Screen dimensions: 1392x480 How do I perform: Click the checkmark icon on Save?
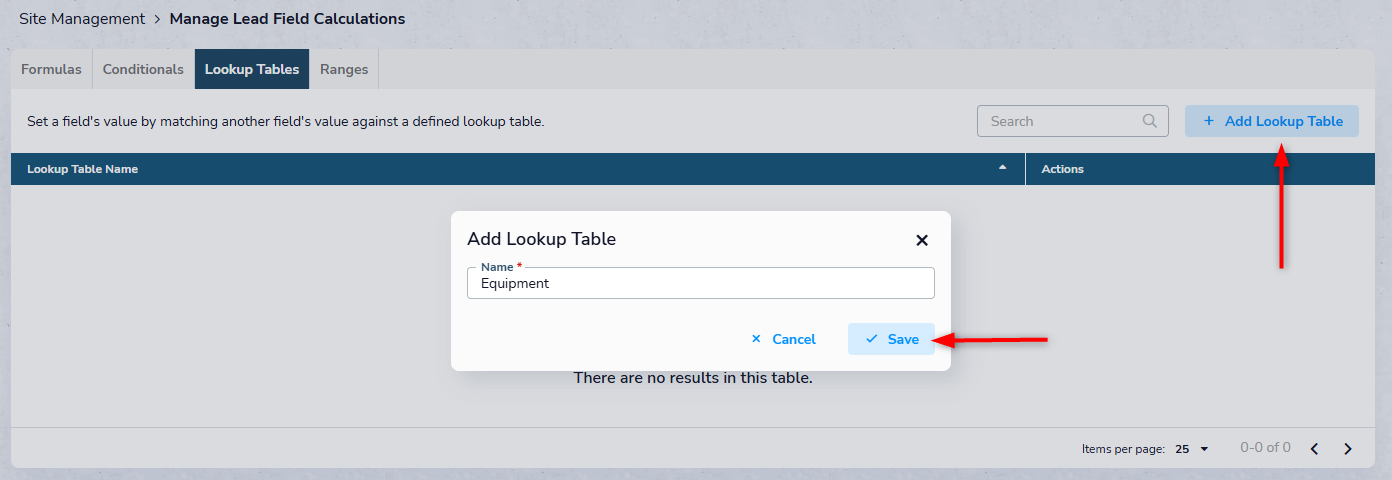[872, 339]
